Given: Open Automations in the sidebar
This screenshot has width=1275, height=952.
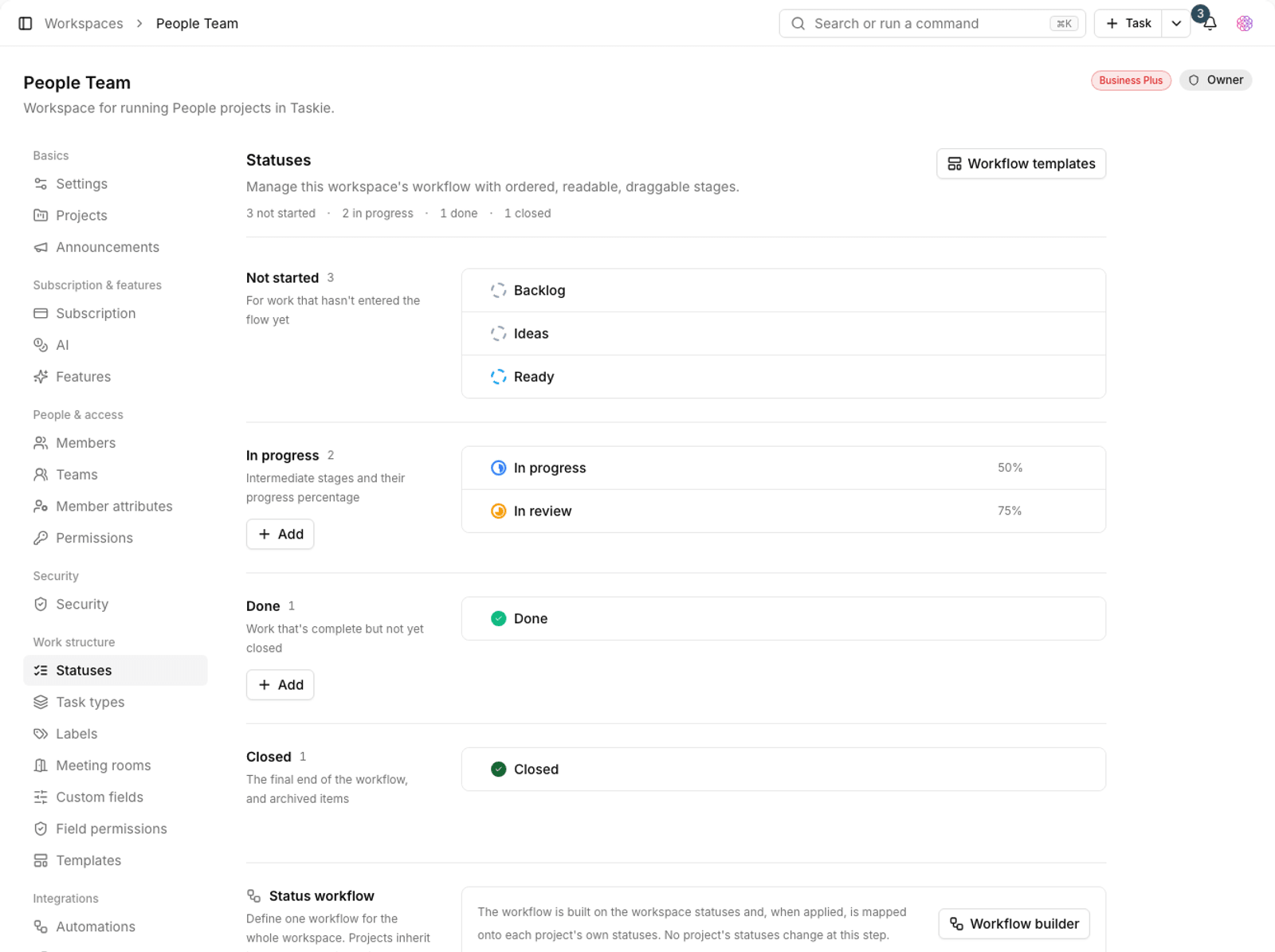Looking at the screenshot, I should point(116,927).
